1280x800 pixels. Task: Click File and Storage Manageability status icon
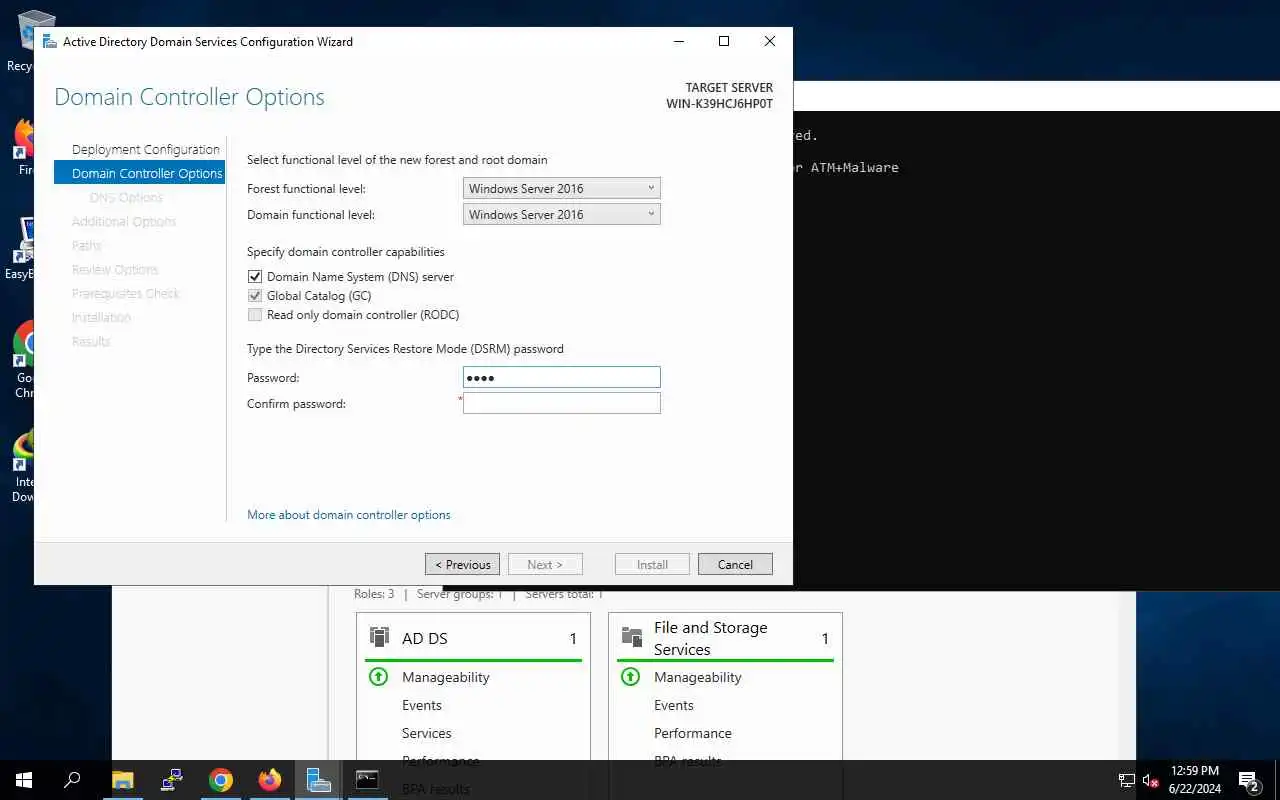coord(630,677)
